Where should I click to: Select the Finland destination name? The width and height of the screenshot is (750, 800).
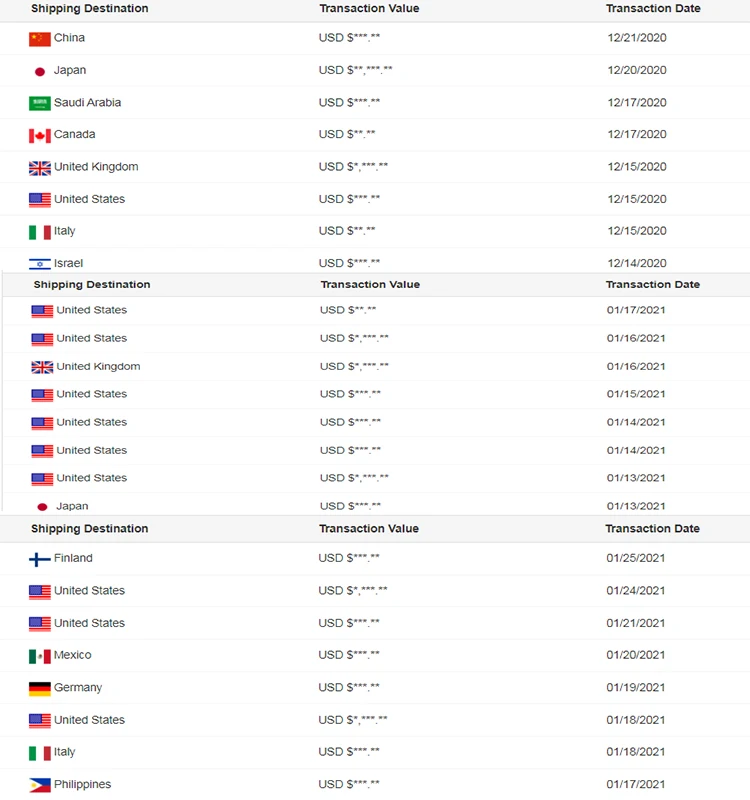tap(73, 559)
